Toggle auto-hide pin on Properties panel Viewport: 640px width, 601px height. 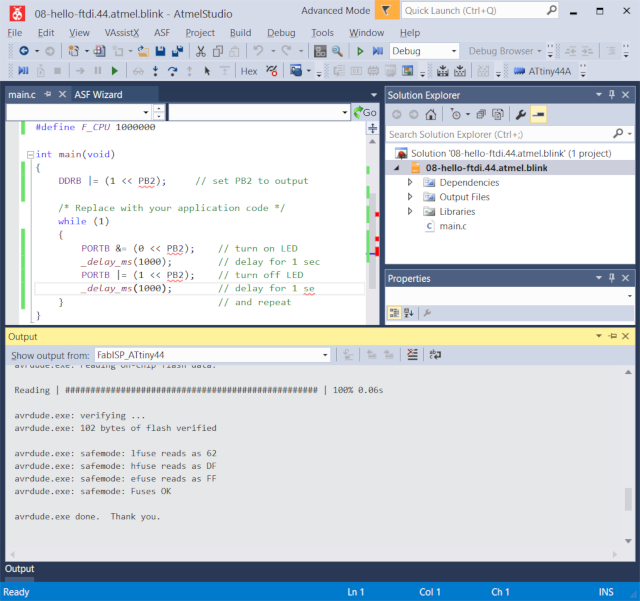pyautogui.click(x=611, y=278)
